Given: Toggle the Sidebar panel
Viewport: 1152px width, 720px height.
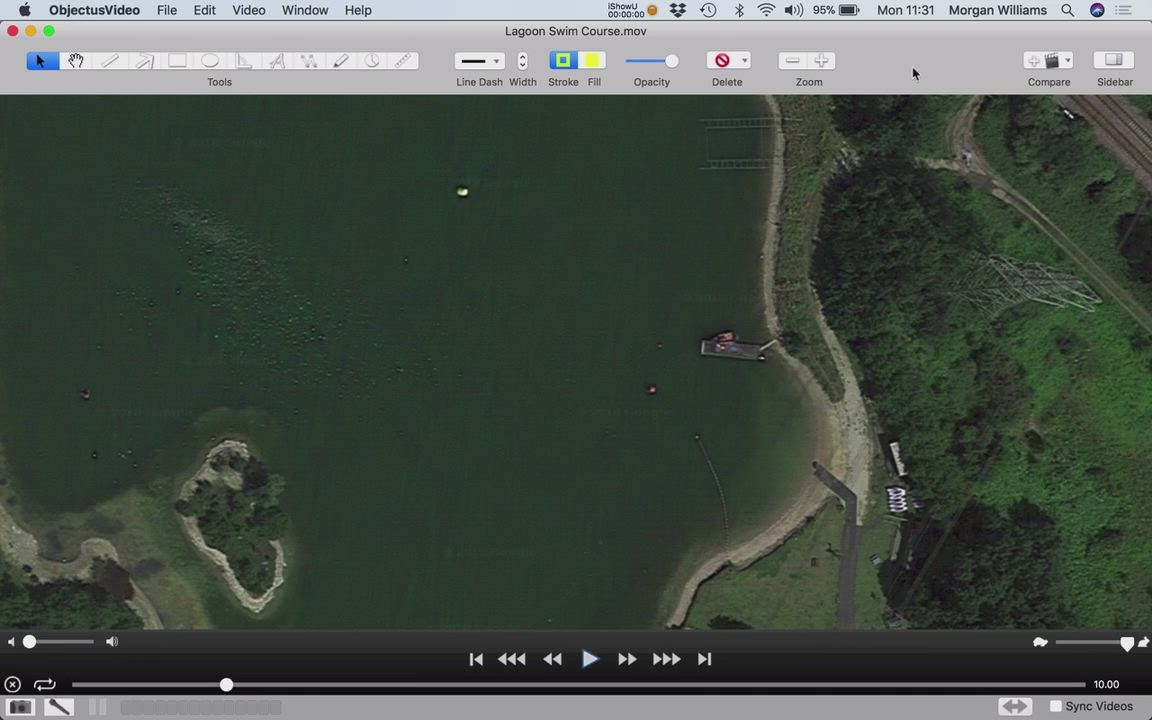Looking at the screenshot, I should point(1114,61).
